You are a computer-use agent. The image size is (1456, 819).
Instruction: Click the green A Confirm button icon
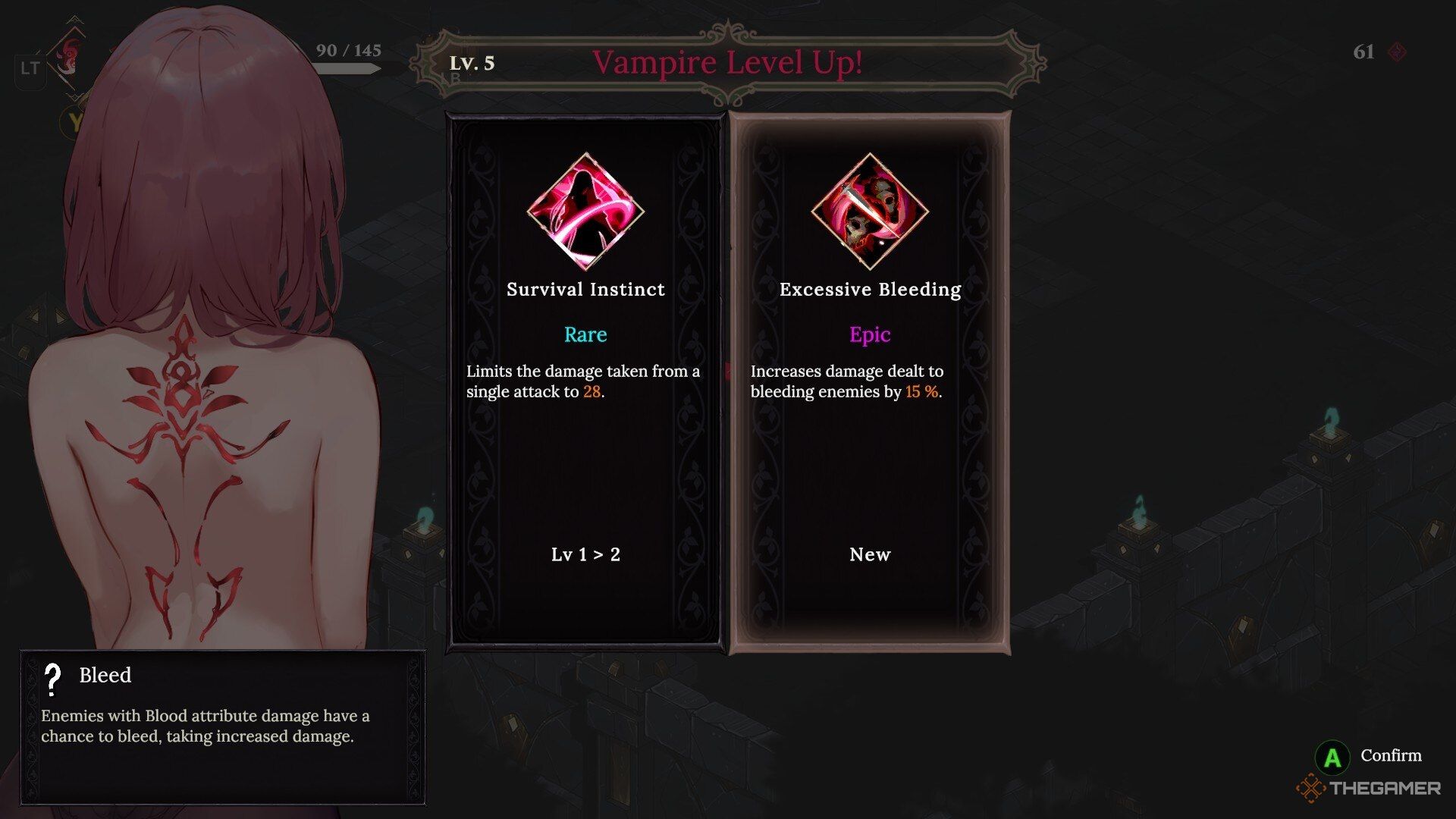[1332, 756]
